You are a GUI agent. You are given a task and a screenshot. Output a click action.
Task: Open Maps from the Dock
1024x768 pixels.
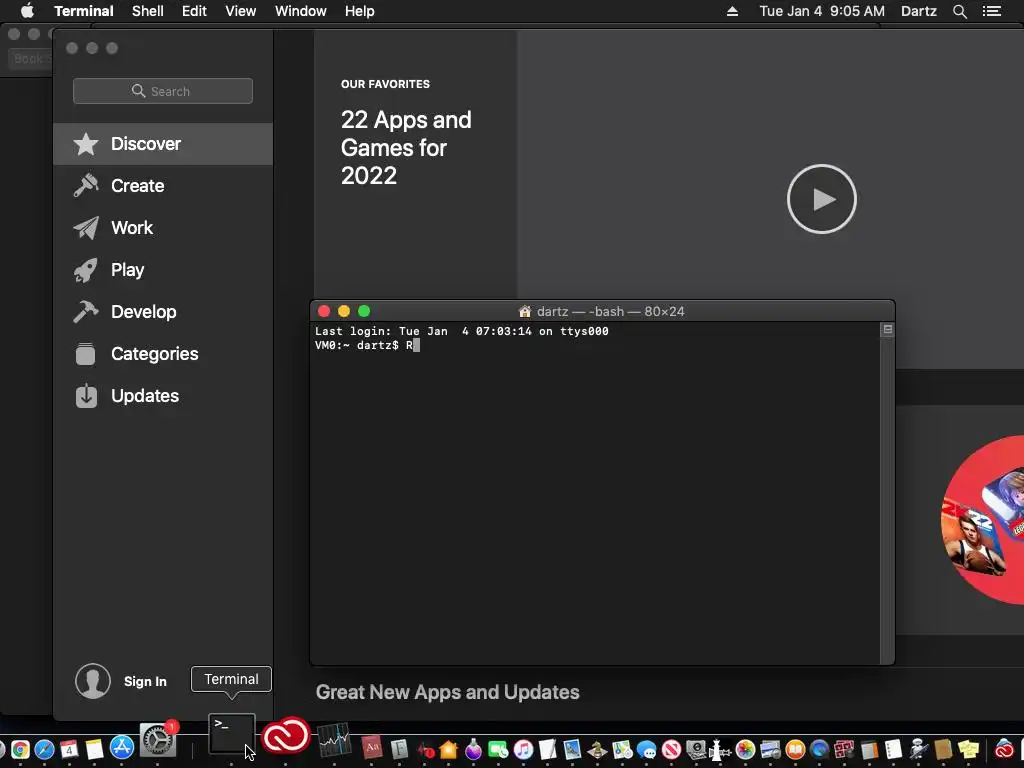[622, 750]
